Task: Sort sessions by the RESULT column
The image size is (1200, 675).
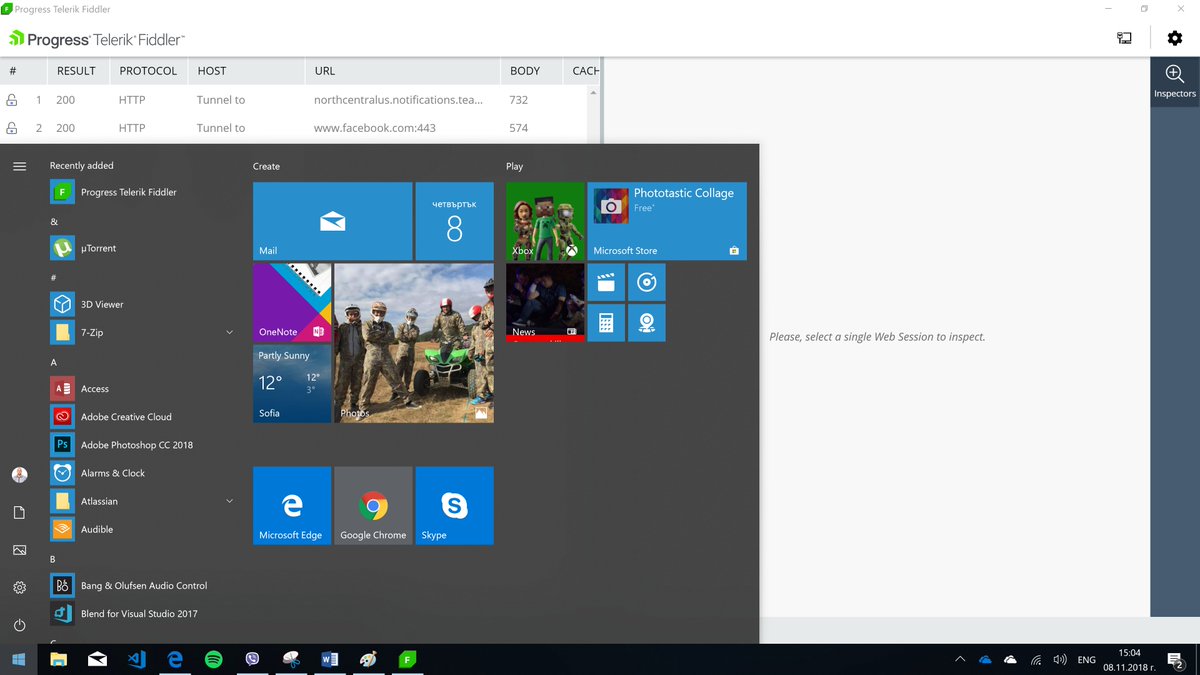Action: [x=76, y=71]
